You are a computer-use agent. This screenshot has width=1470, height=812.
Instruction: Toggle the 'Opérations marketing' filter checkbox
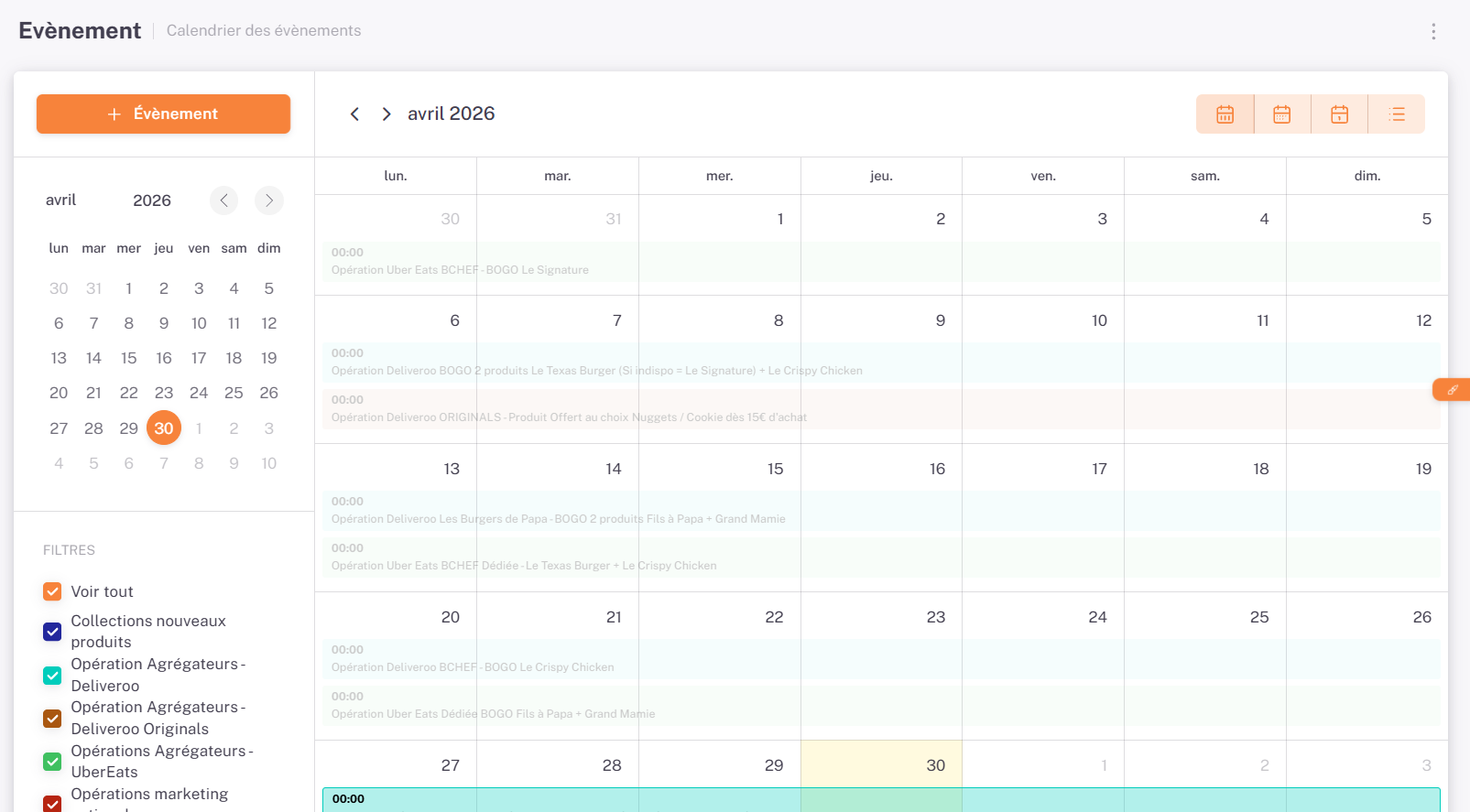coord(52,804)
